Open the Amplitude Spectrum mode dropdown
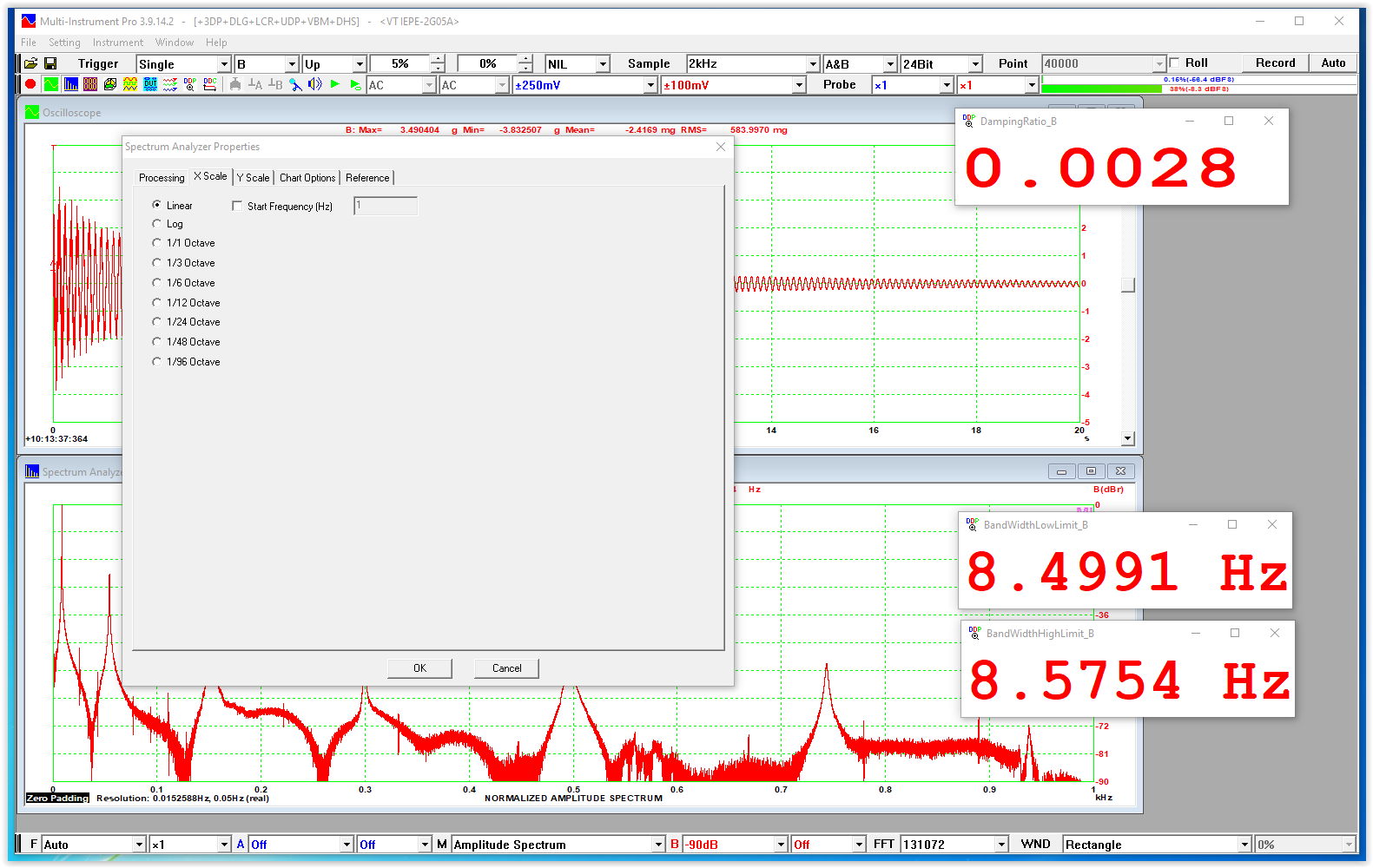This screenshot has width=1373, height=868. pyautogui.click(x=659, y=845)
